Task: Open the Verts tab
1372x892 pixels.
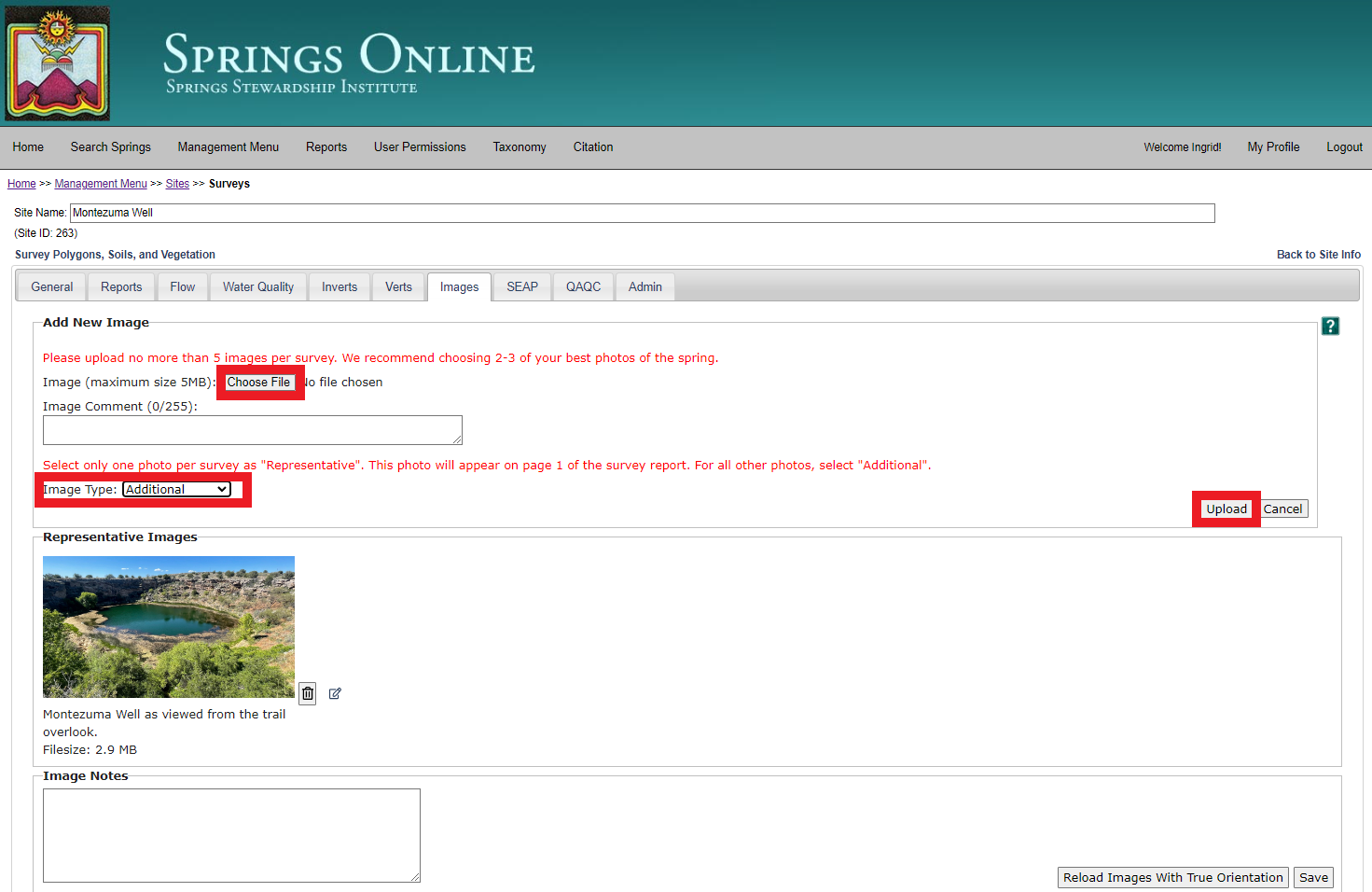Action: tap(398, 286)
